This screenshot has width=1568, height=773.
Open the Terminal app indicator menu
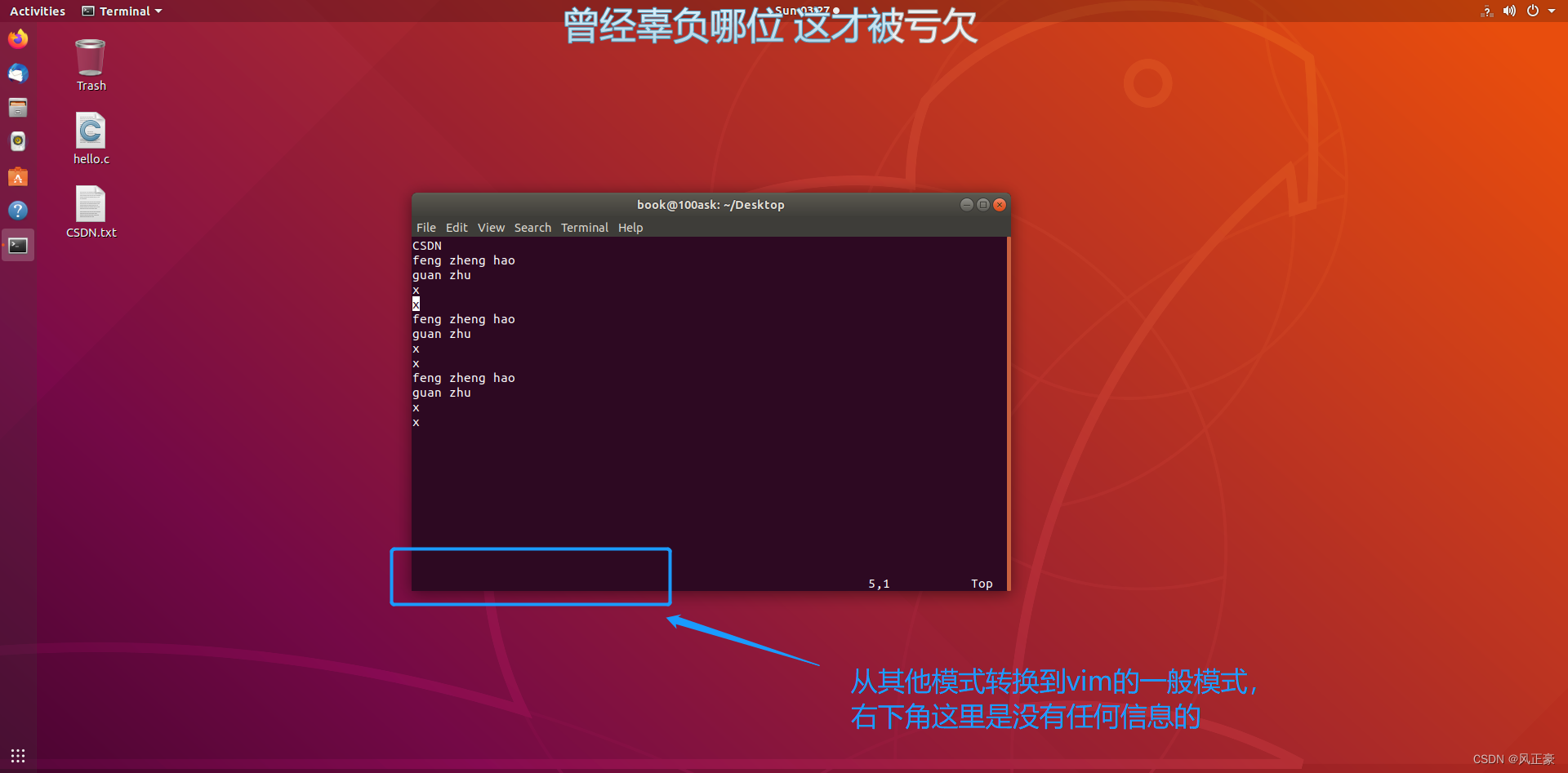(121, 11)
